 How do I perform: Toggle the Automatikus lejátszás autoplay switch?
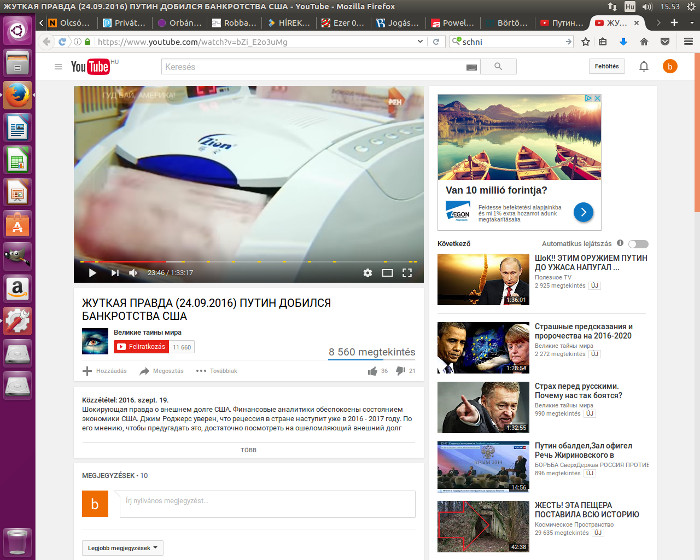point(637,244)
